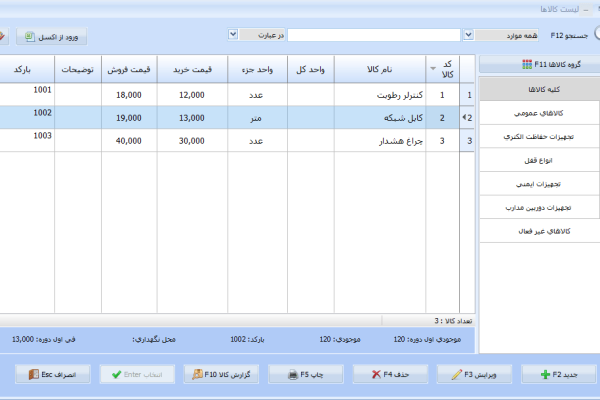This screenshot has width=600, height=400.
Task: Select the کلیه کالاها group
Action: (x=540, y=90)
